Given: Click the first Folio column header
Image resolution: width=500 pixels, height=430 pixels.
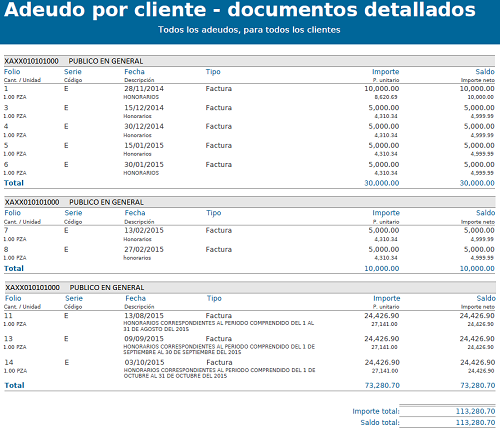Looking at the screenshot, I should tap(12, 72).
